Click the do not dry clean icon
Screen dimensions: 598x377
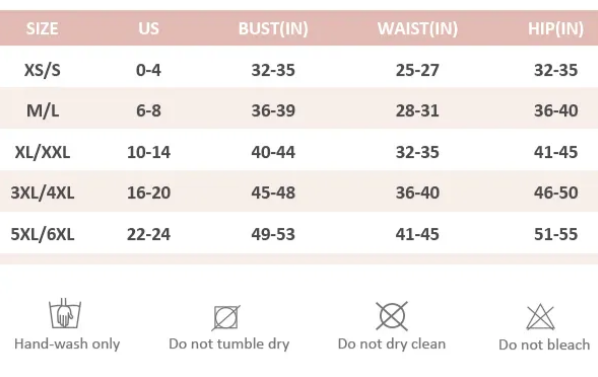[x=392, y=316]
